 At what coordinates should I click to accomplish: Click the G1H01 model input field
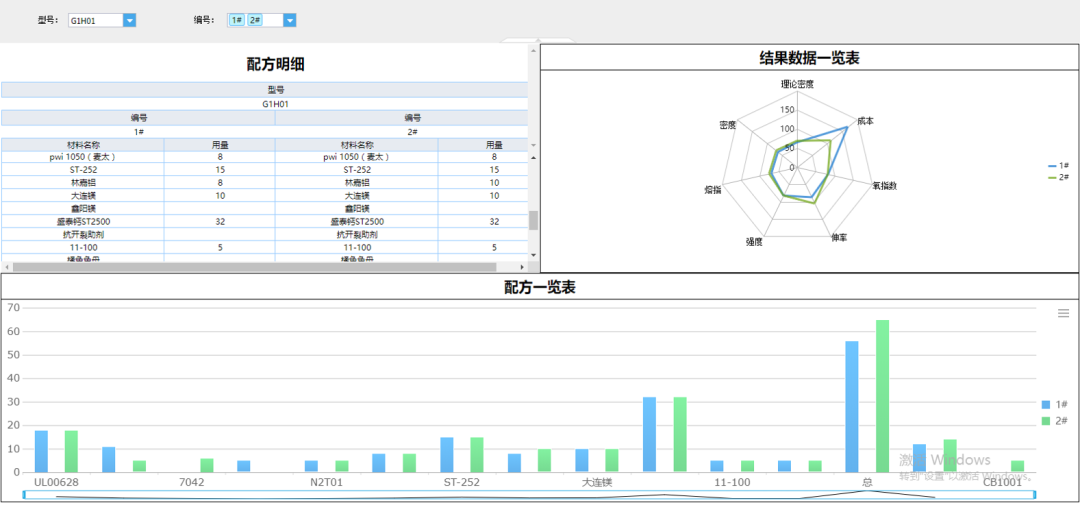click(94, 20)
